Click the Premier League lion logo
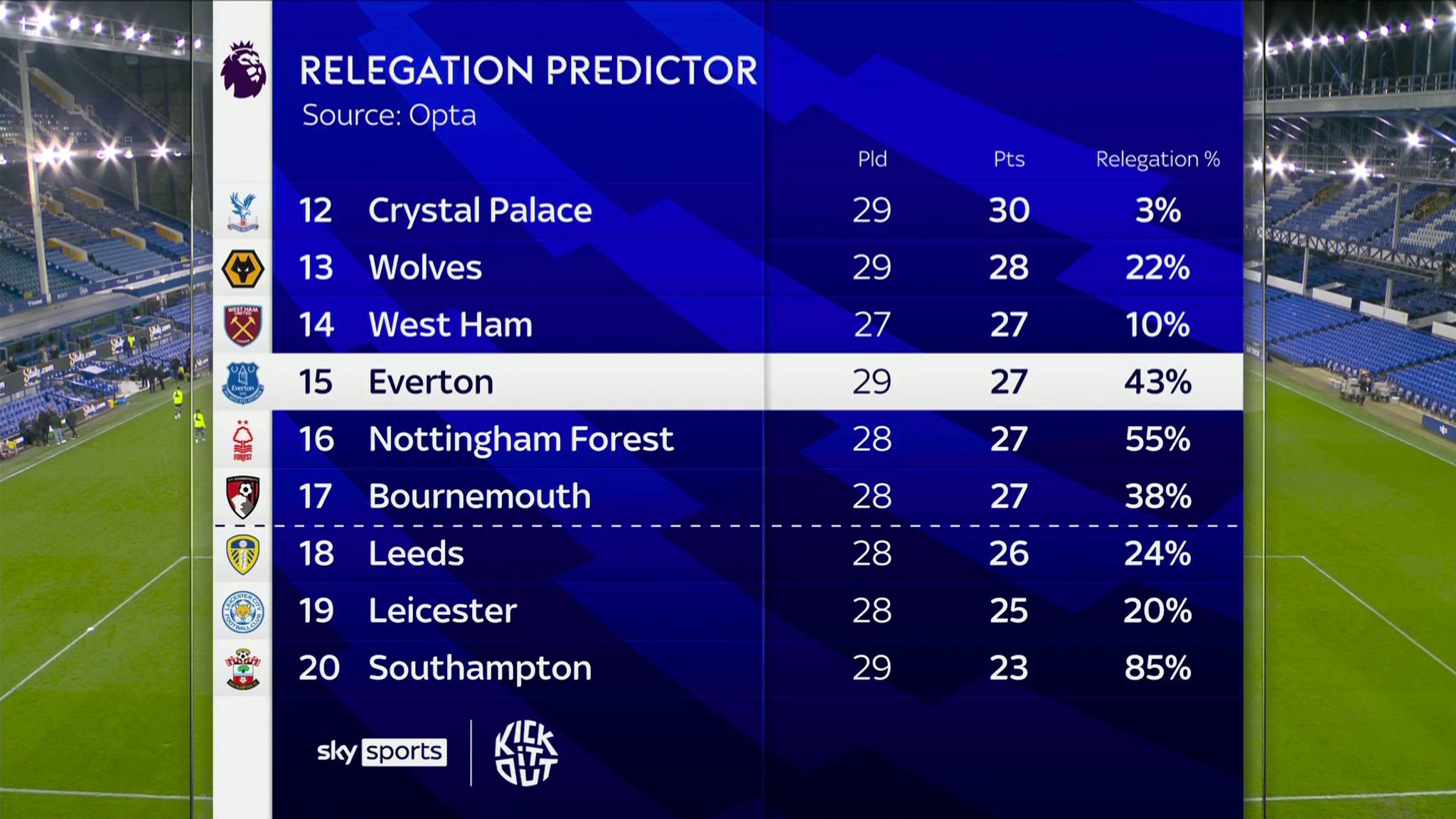This screenshot has width=1456, height=819. pyautogui.click(x=243, y=70)
